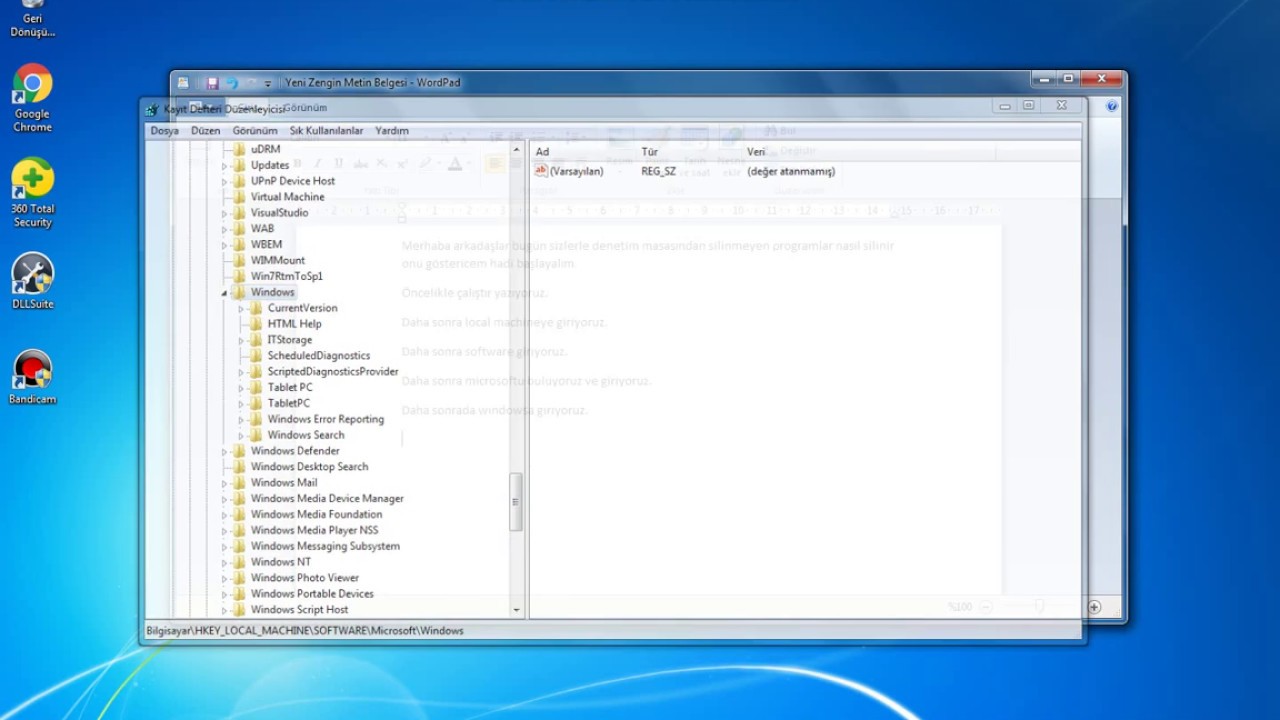Select the WAB key label

tap(262, 229)
